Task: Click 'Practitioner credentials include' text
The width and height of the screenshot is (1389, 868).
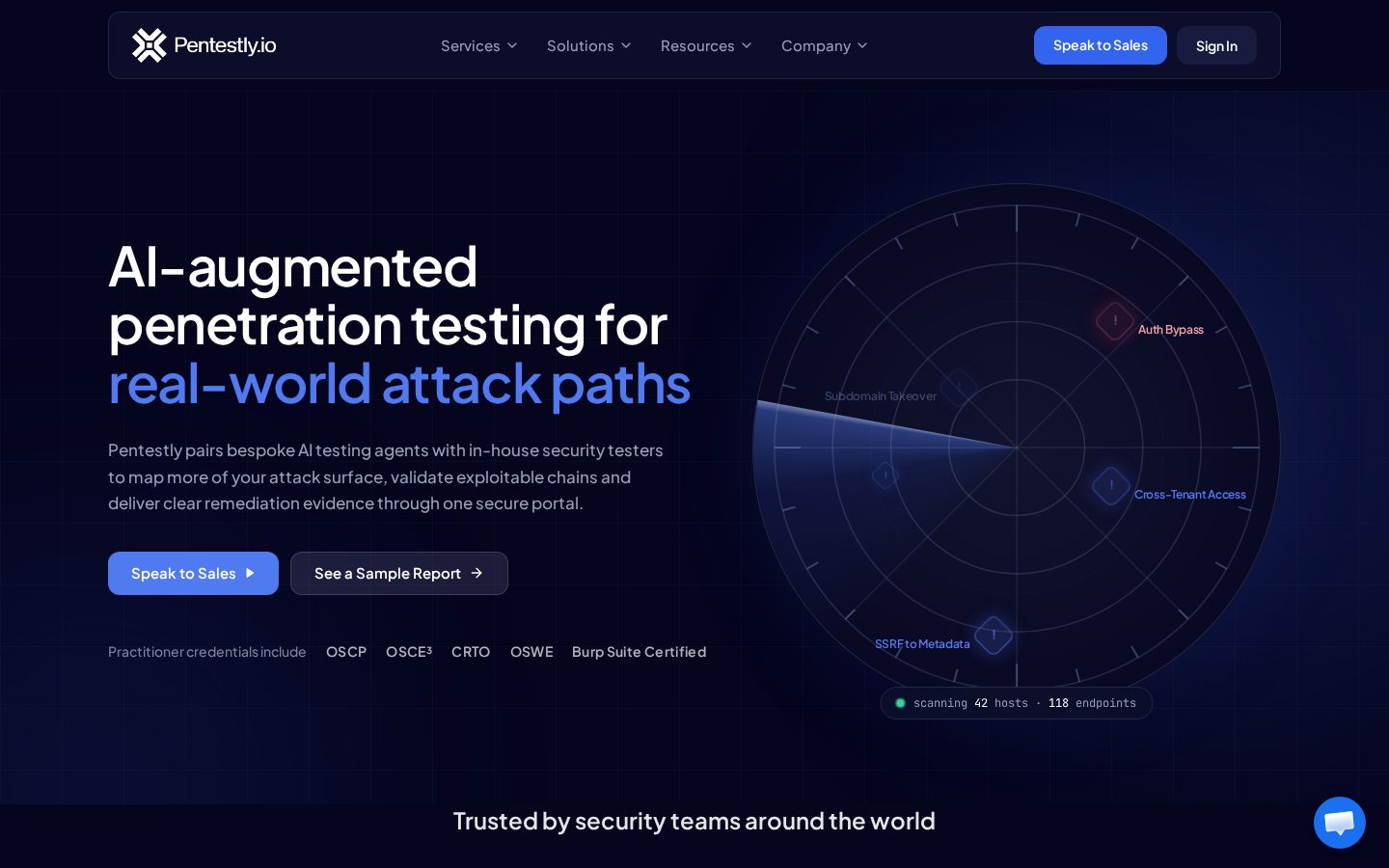Action: (207, 652)
